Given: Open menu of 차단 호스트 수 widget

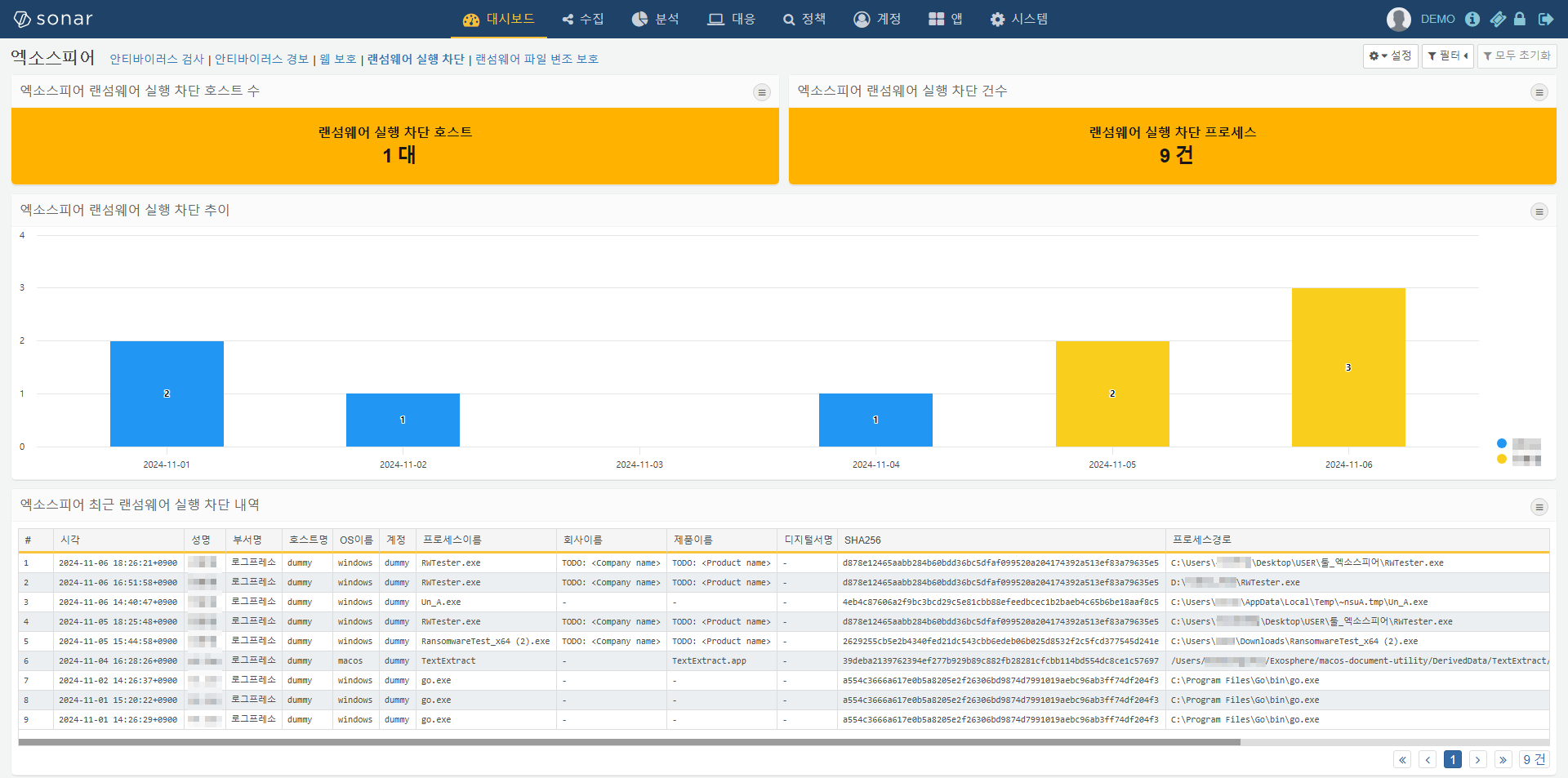Looking at the screenshot, I should [x=762, y=92].
